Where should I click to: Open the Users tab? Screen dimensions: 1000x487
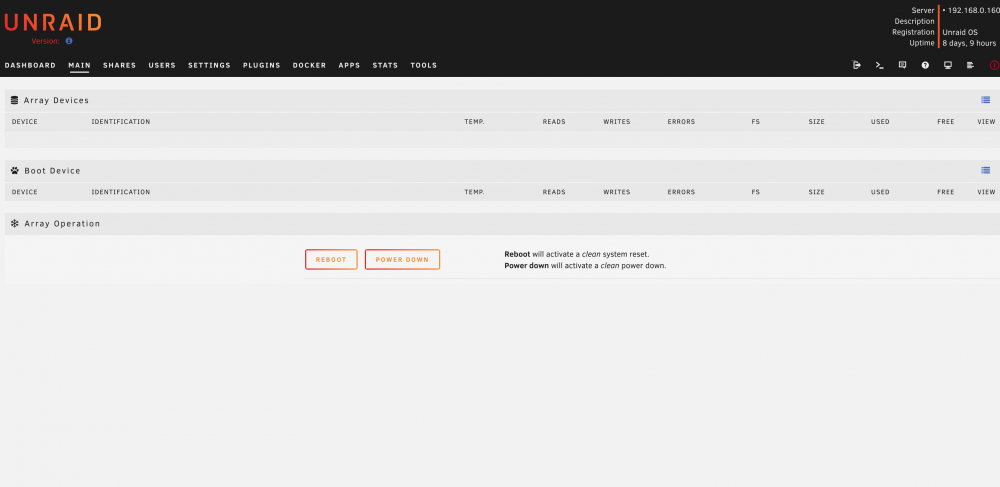click(162, 66)
